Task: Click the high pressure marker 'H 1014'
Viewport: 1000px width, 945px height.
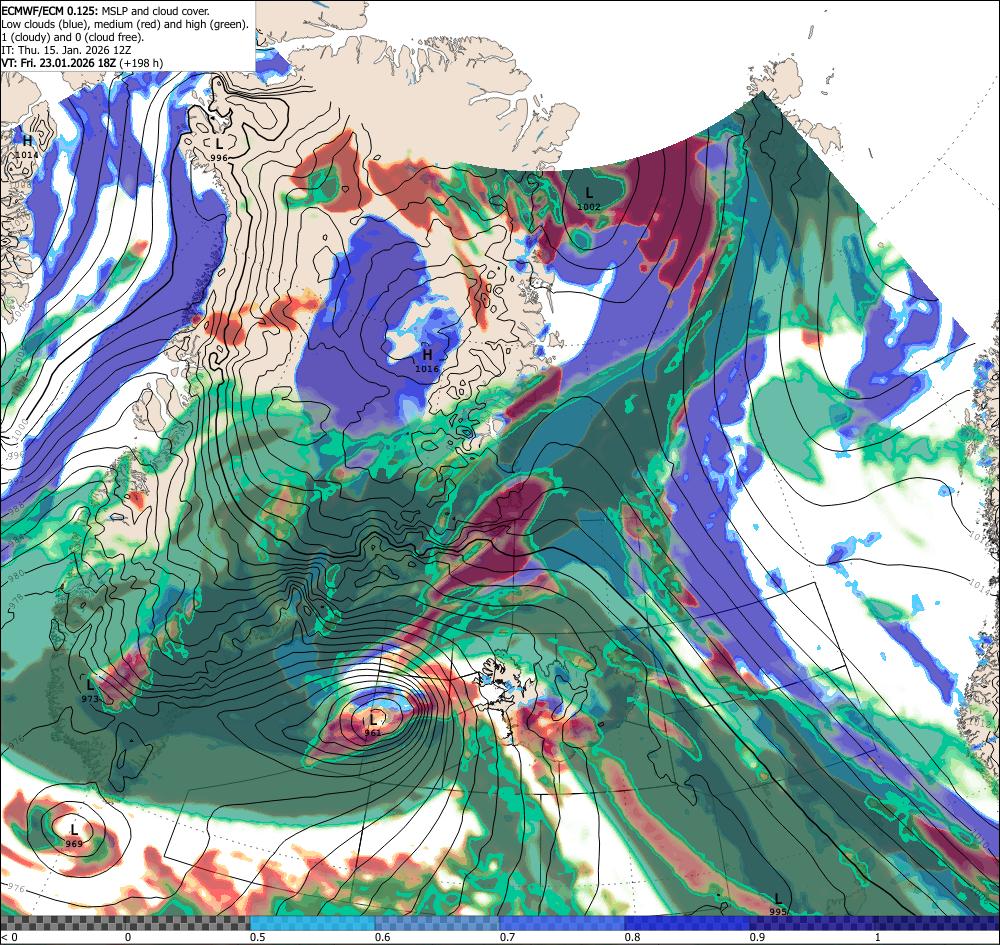Action: pos(27,147)
